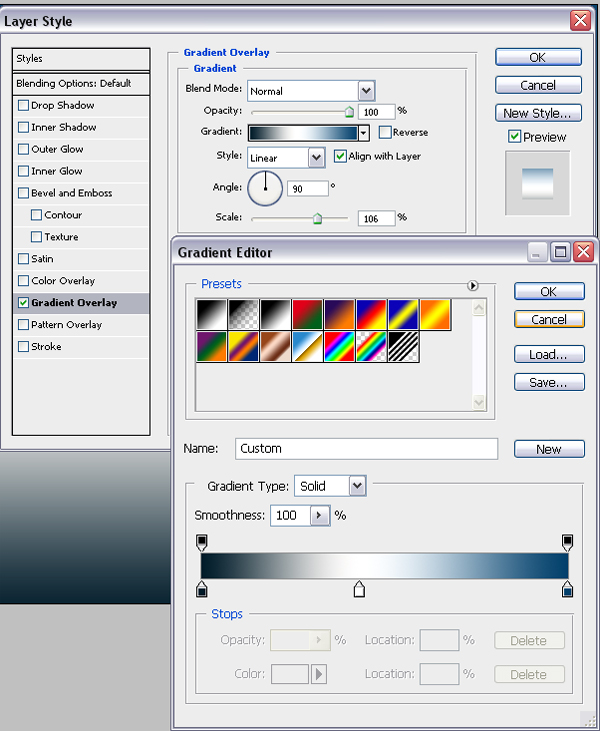
Task: Pick the blue-yellow-blue gradient preset
Action: pos(403,315)
